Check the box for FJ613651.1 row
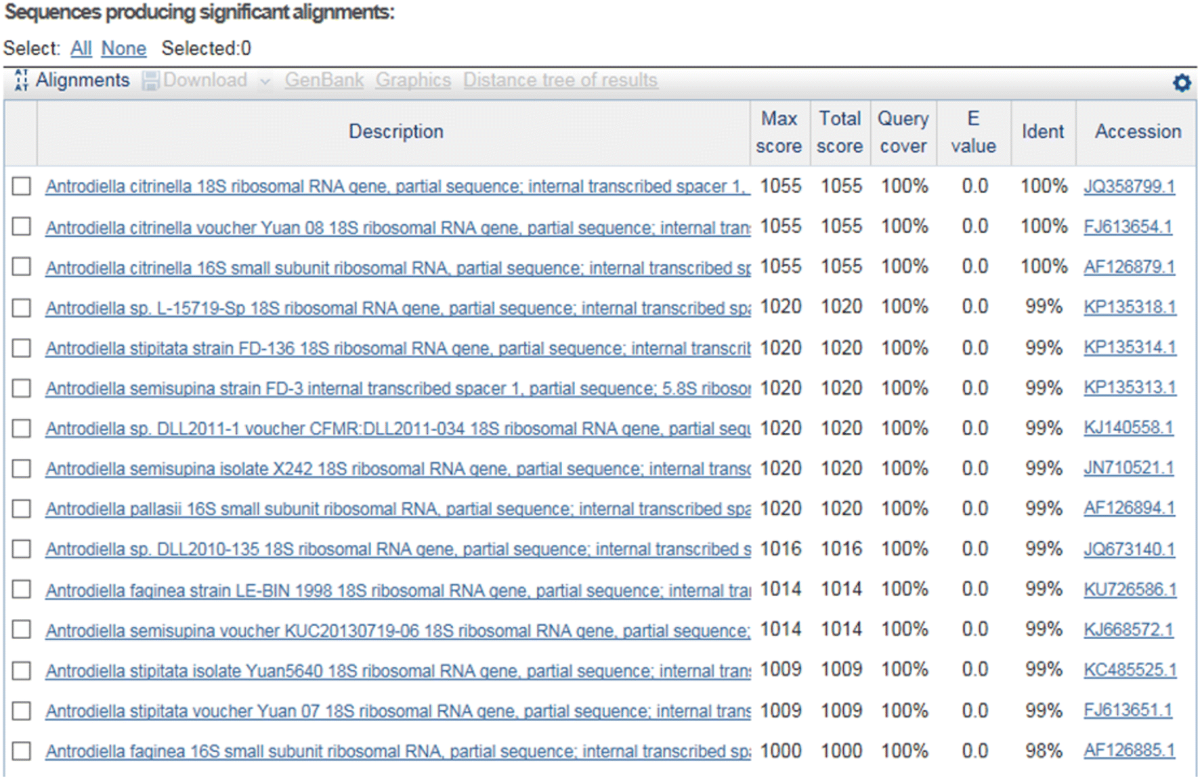This screenshot has height=779, width=1200. click(21, 711)
